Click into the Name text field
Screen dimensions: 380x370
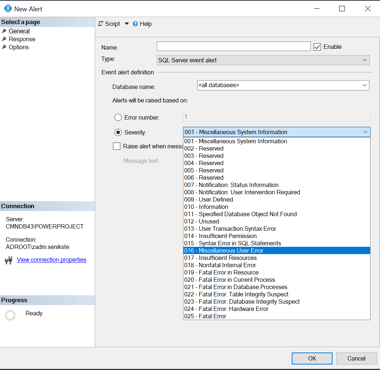coord(233,46)
